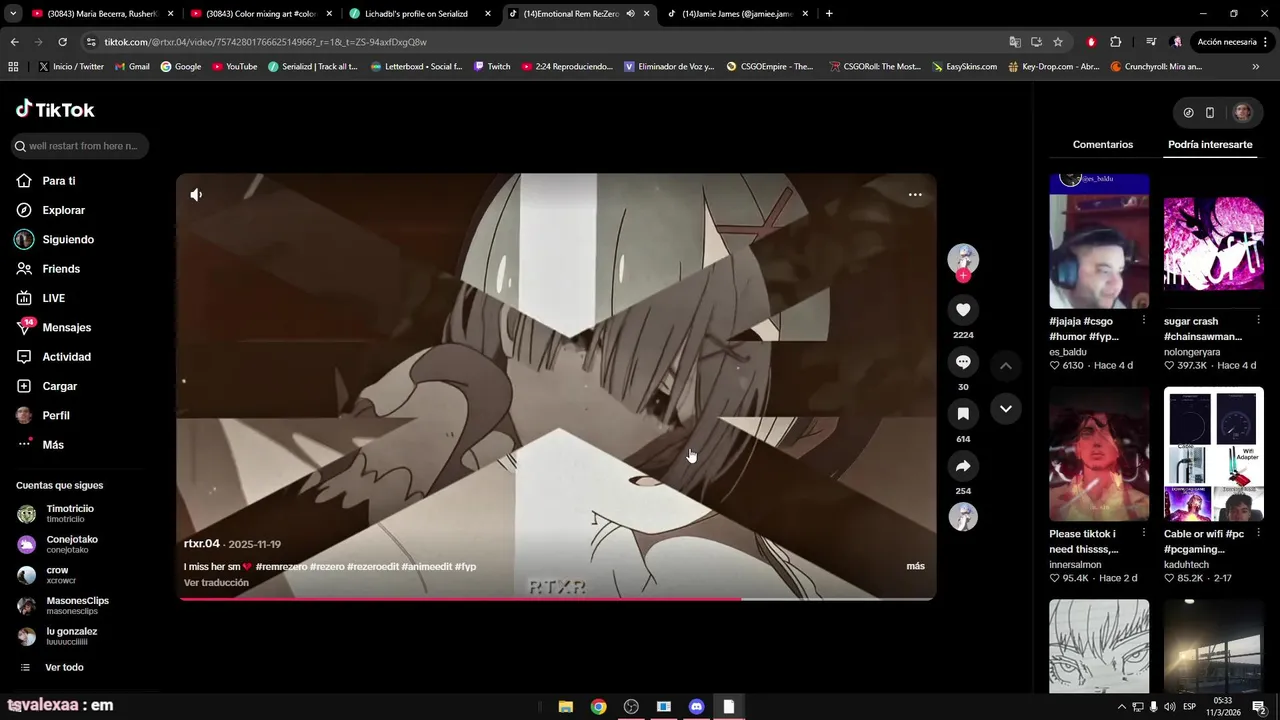Viewport: 1280px width, 720px height.
Task: Switch to the Comentarios tab
Action: pos(1103,145)
